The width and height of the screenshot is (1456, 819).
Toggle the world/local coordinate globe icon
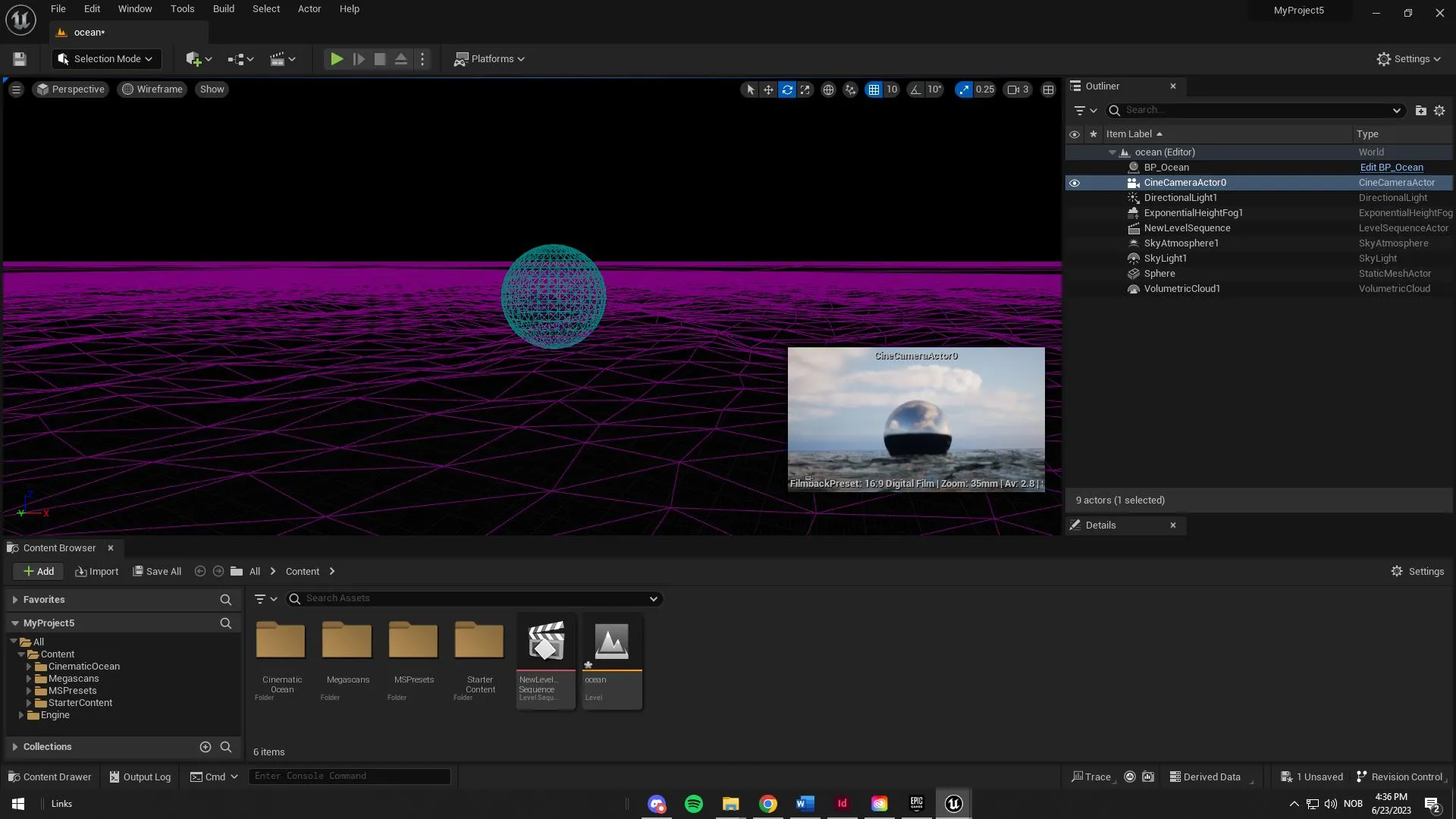click(x=829, y=89)
